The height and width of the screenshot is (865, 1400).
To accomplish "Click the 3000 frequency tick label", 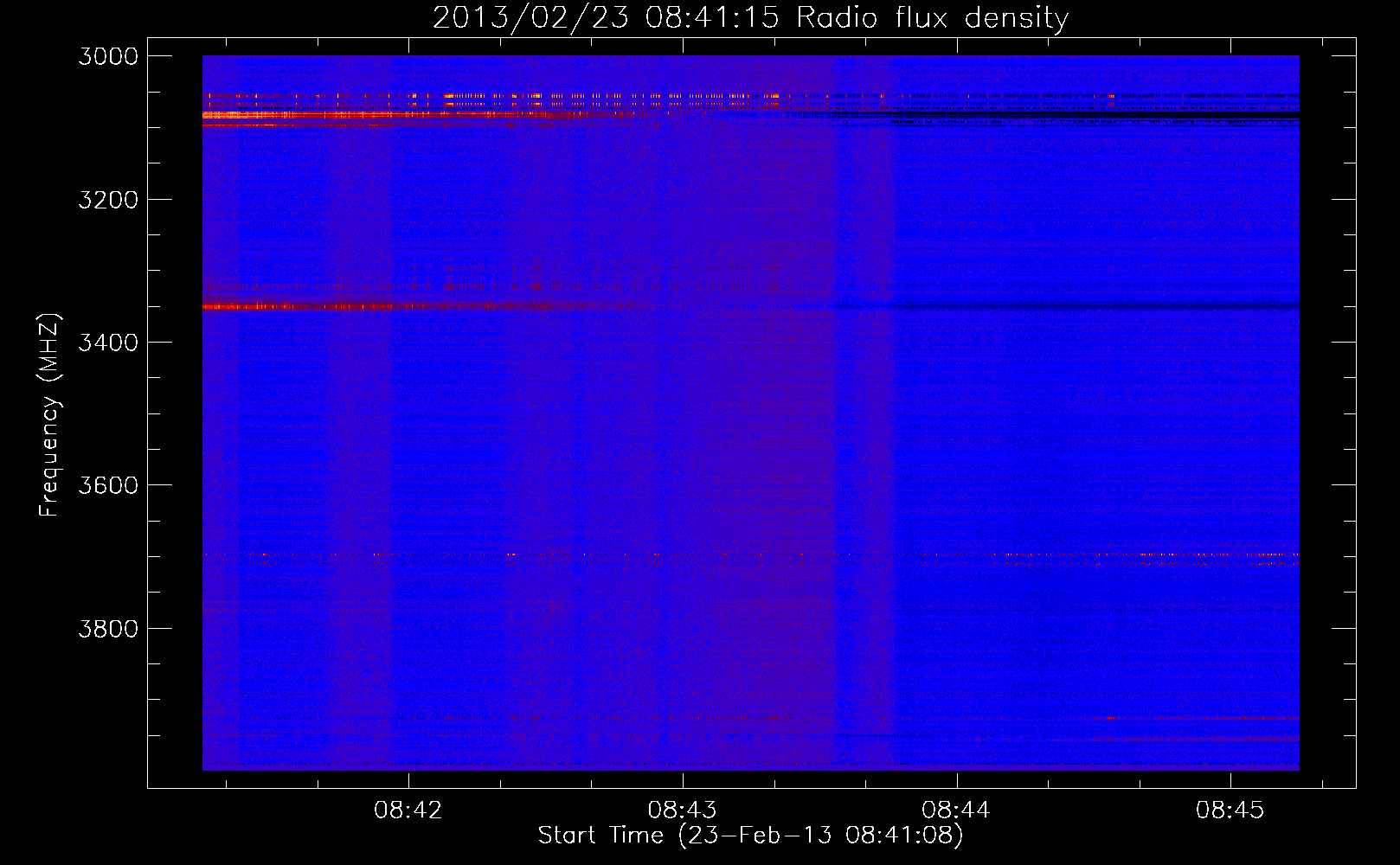I will [108, 56].
